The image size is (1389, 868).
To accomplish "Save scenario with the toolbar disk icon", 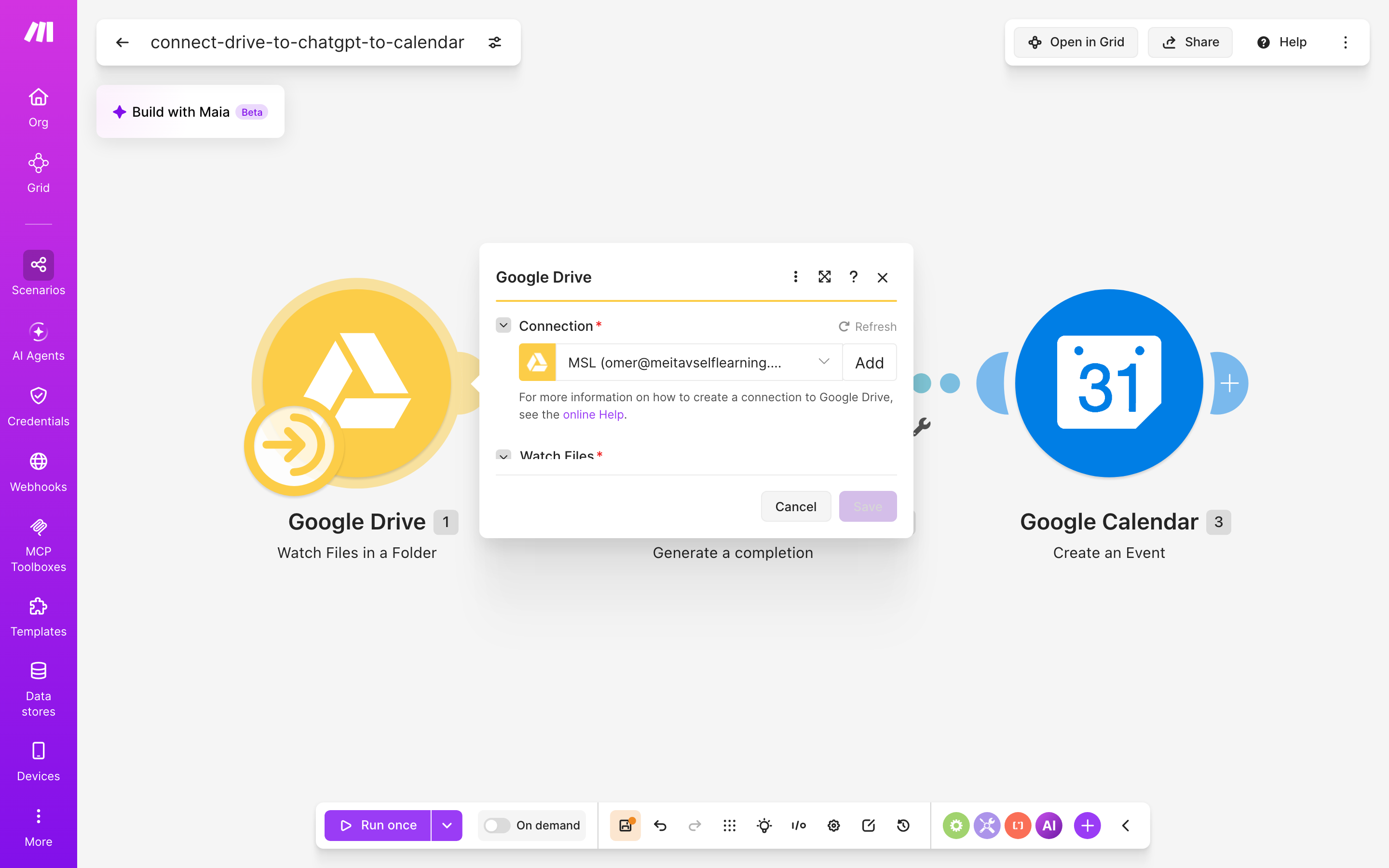I will pyautogui.click(x=625, y=825).
